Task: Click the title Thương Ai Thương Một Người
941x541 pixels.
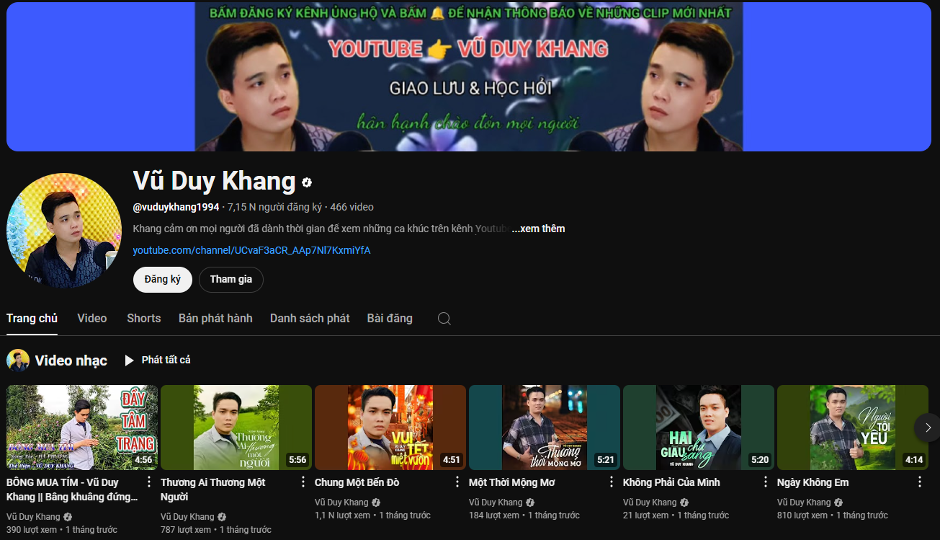Action: [213, 489]
